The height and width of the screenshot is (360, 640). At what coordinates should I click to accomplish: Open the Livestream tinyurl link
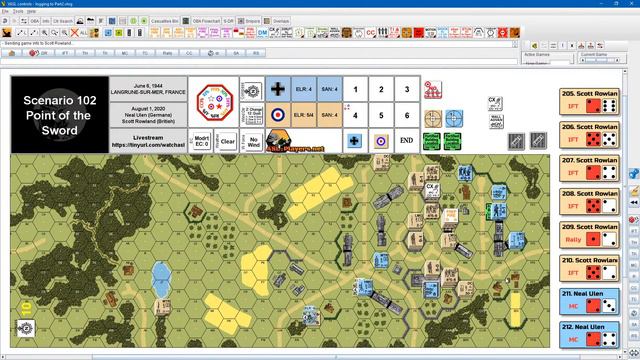point(148,145)
